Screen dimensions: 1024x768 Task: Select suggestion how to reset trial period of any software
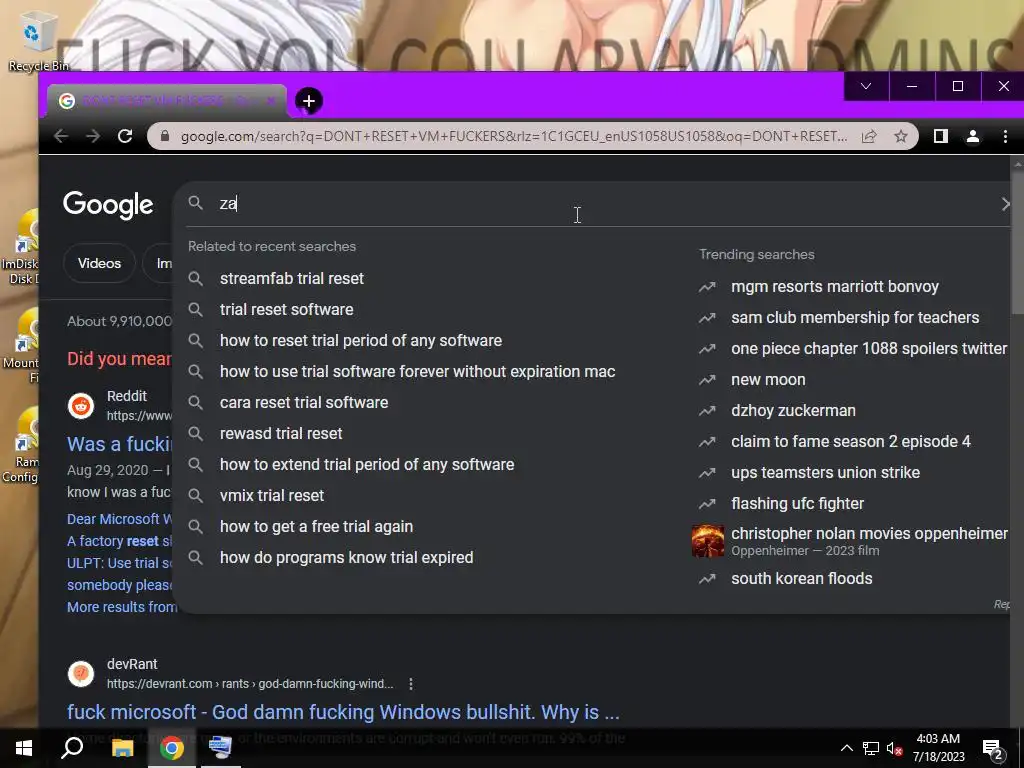[x=360, y=341]
